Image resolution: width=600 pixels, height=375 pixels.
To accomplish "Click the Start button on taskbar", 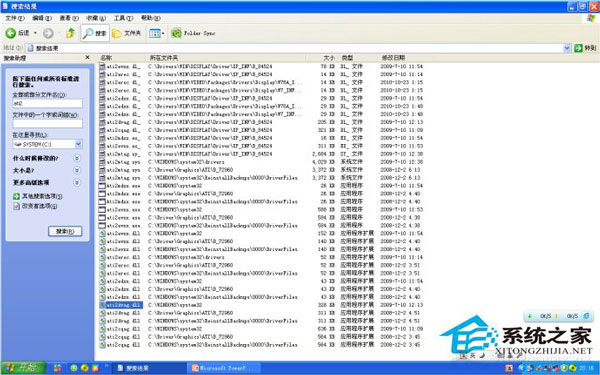I will (x=23, y=368).
